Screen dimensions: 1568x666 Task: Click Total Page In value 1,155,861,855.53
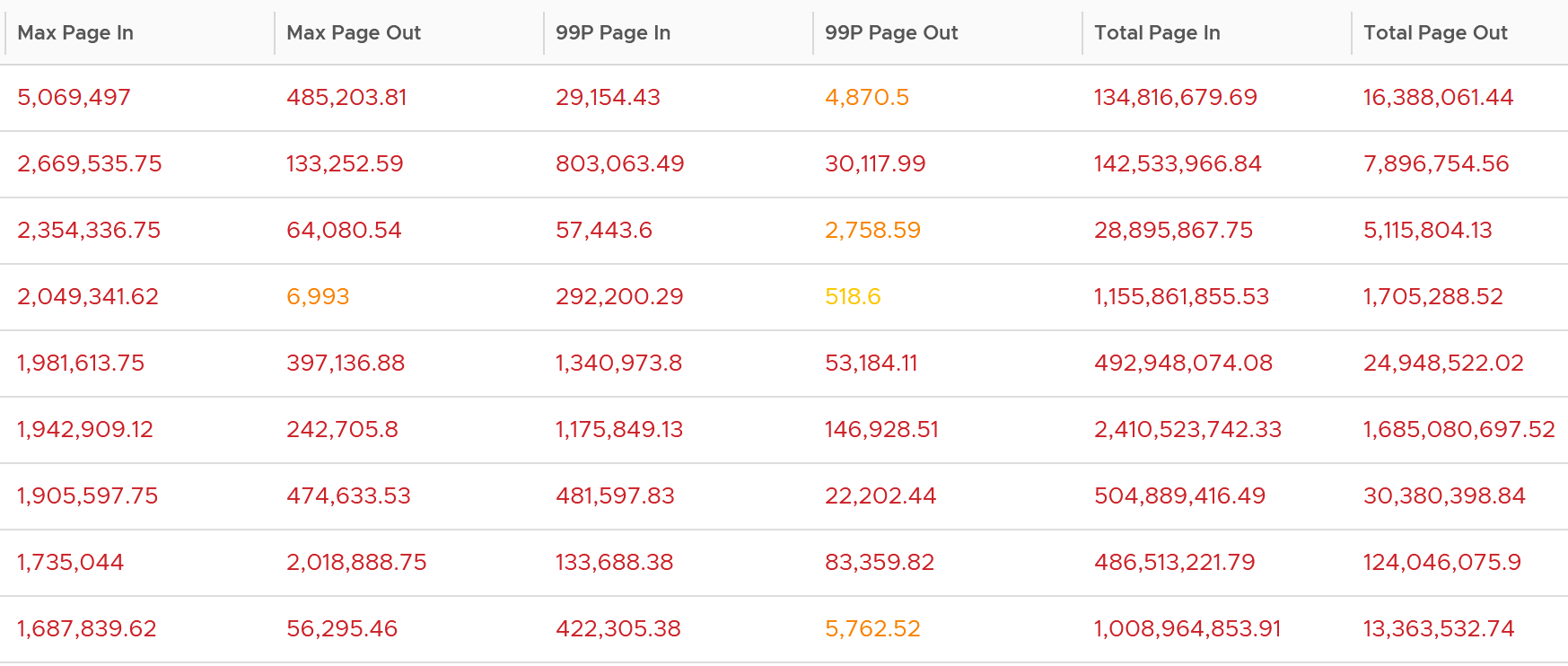(1181, 297)
